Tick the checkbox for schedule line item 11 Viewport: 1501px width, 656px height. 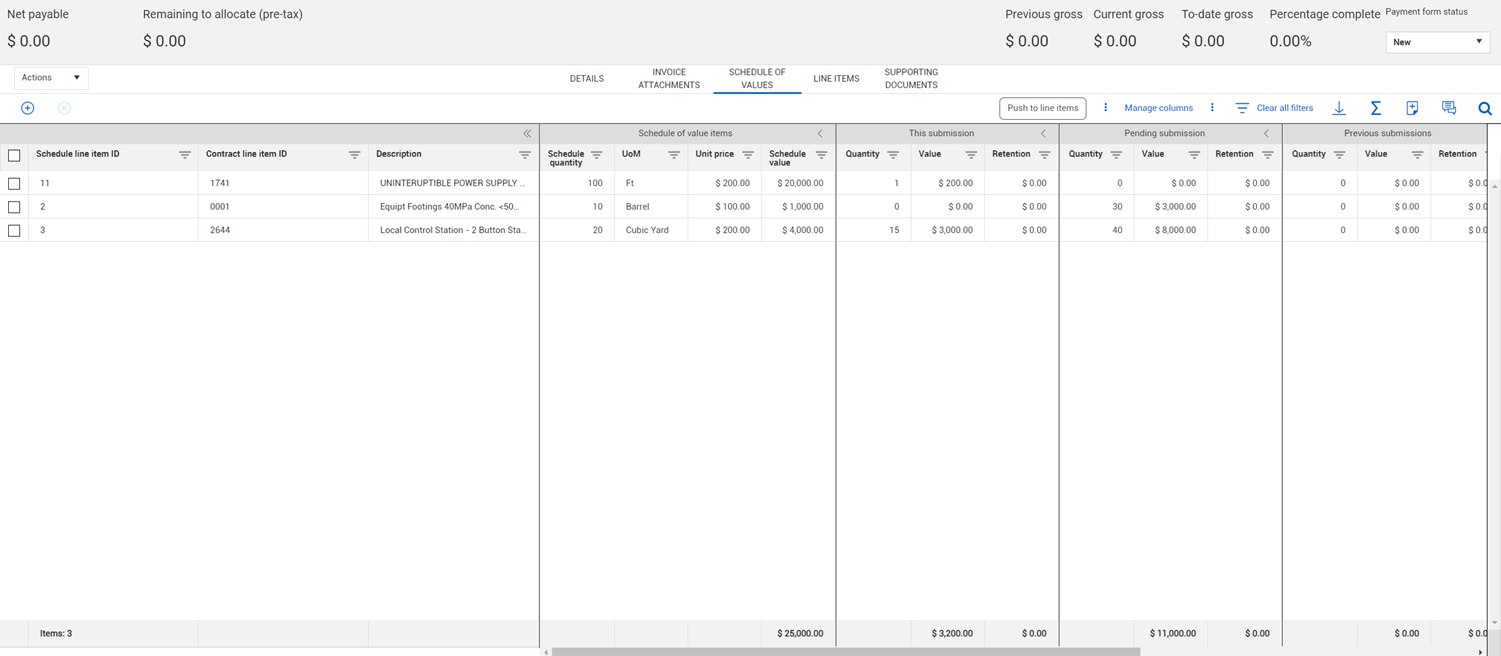[x=14, y=184]
